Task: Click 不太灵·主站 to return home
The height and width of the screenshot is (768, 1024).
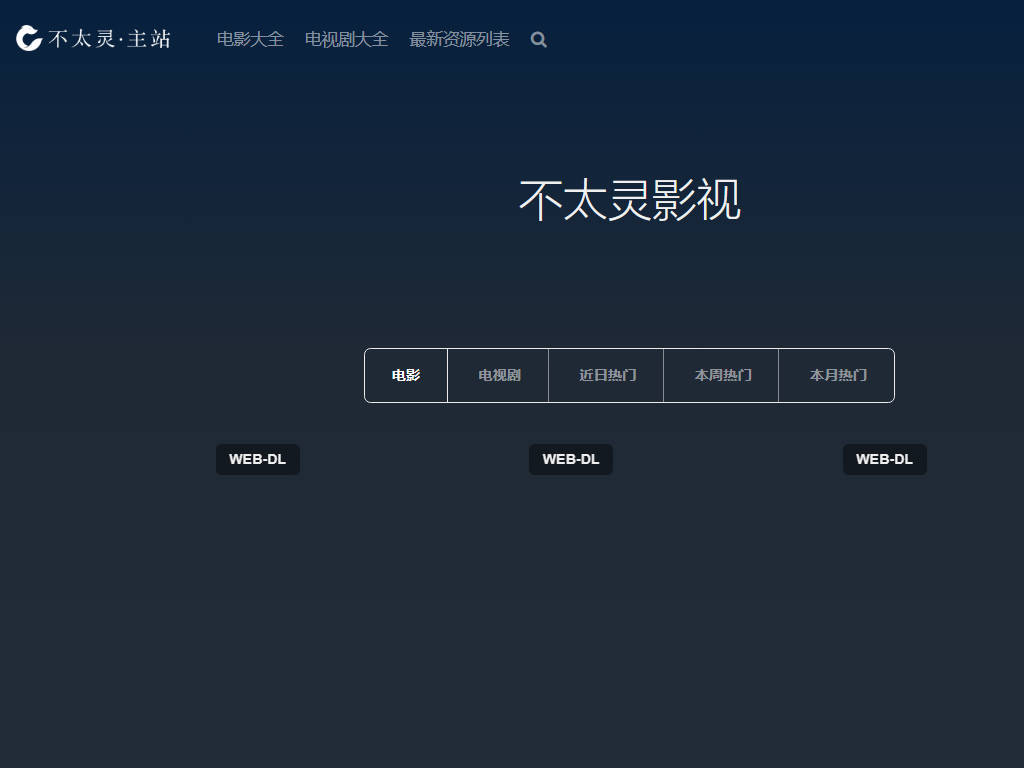Action: [x=95, y=38]
